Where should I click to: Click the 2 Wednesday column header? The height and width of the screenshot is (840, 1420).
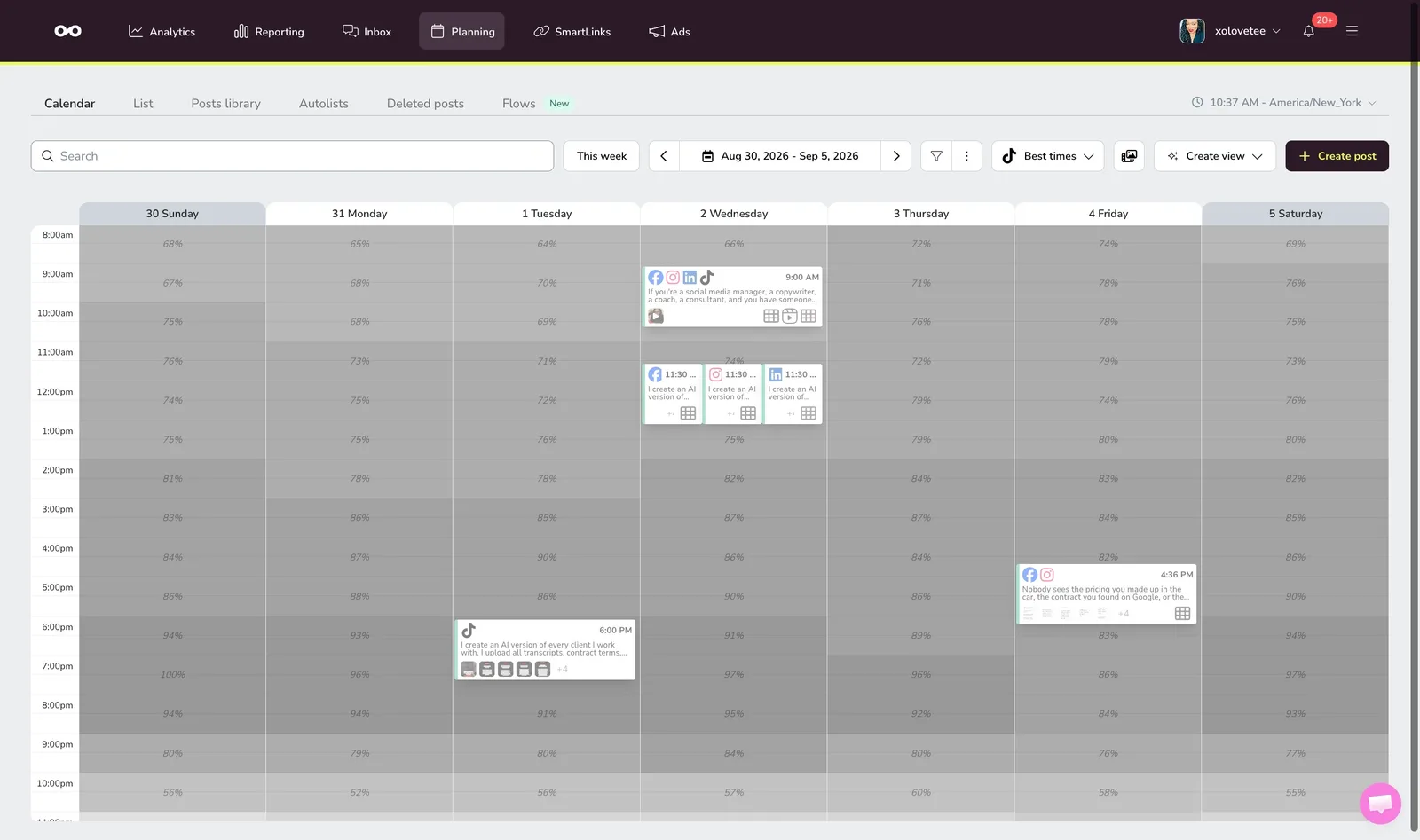tap(734, 214)
